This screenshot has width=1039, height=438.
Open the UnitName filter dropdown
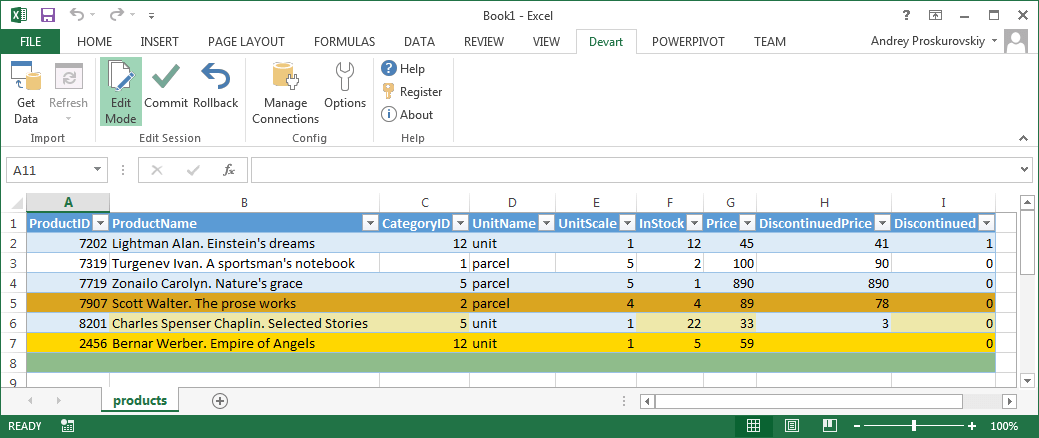[546, 223]
